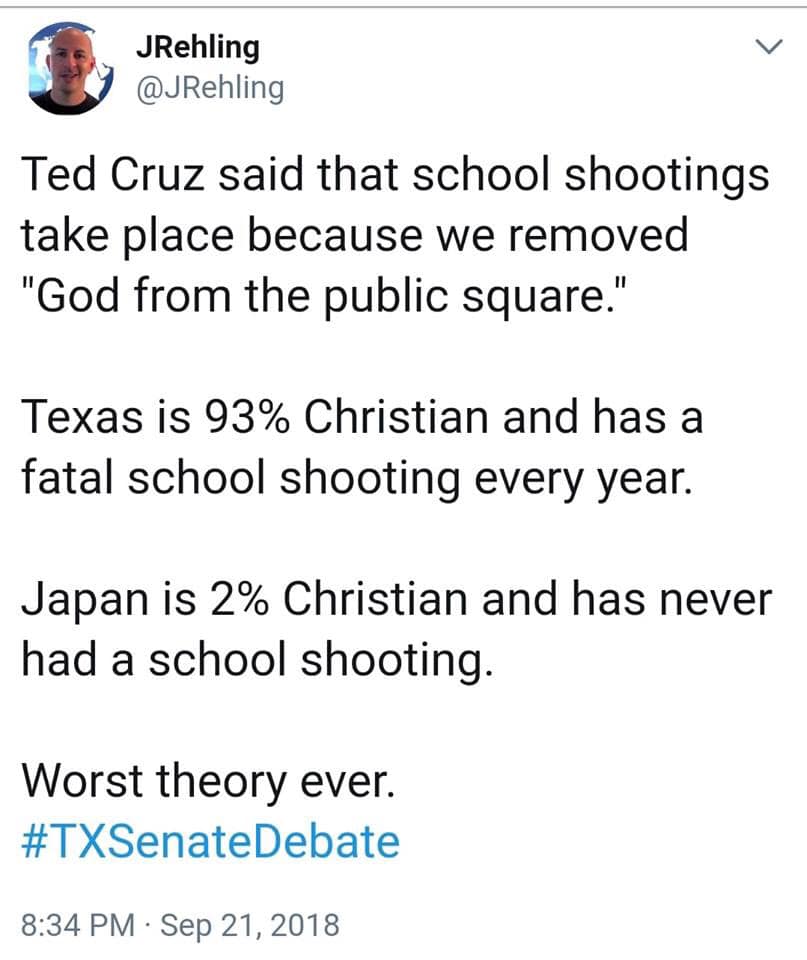Click the Sep 21, 2018 date
This screenshot has width=807, height=960.
coord(250,924)
